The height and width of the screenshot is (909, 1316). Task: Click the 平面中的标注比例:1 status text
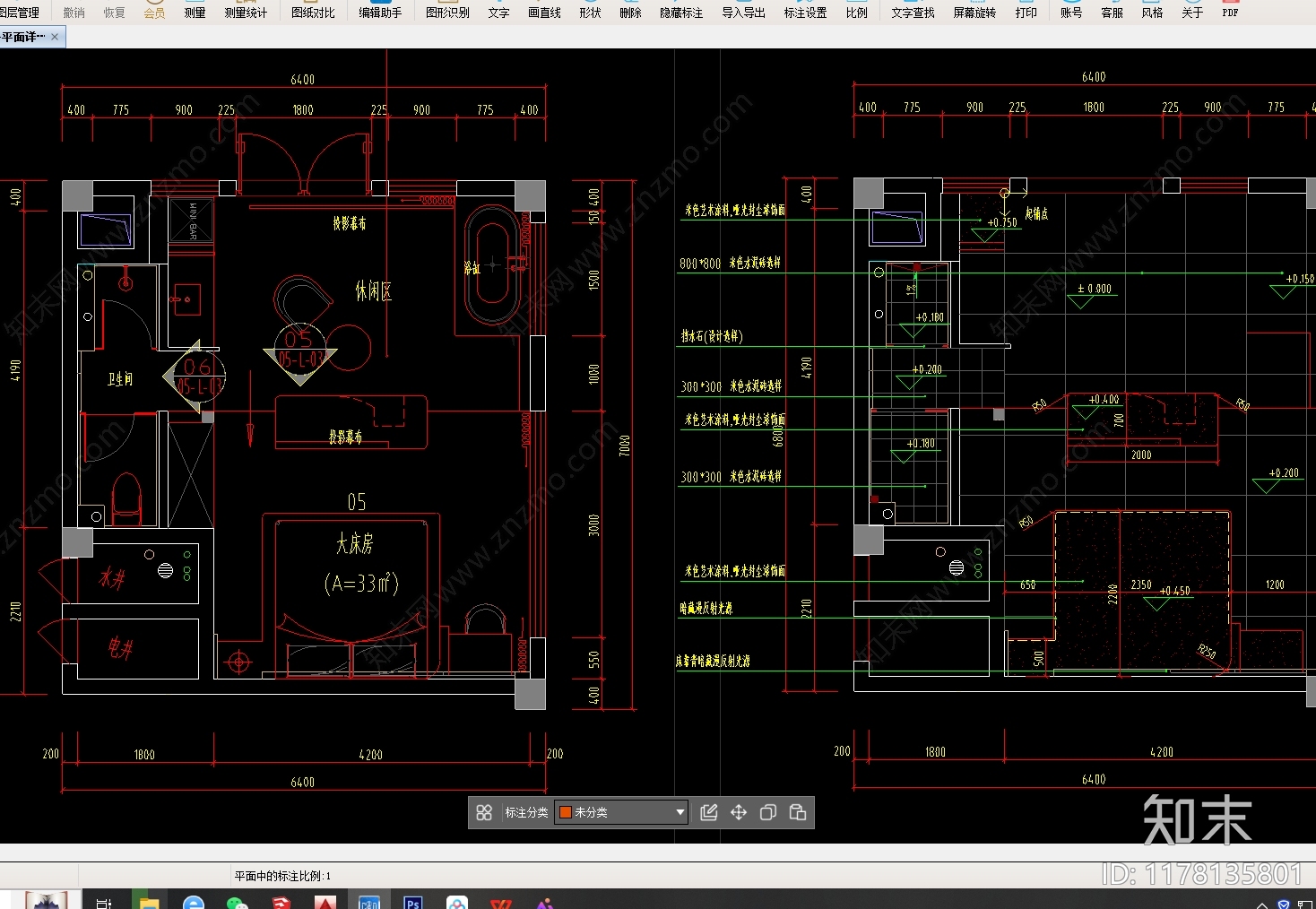pyautogui.click(x=282, y=876)
